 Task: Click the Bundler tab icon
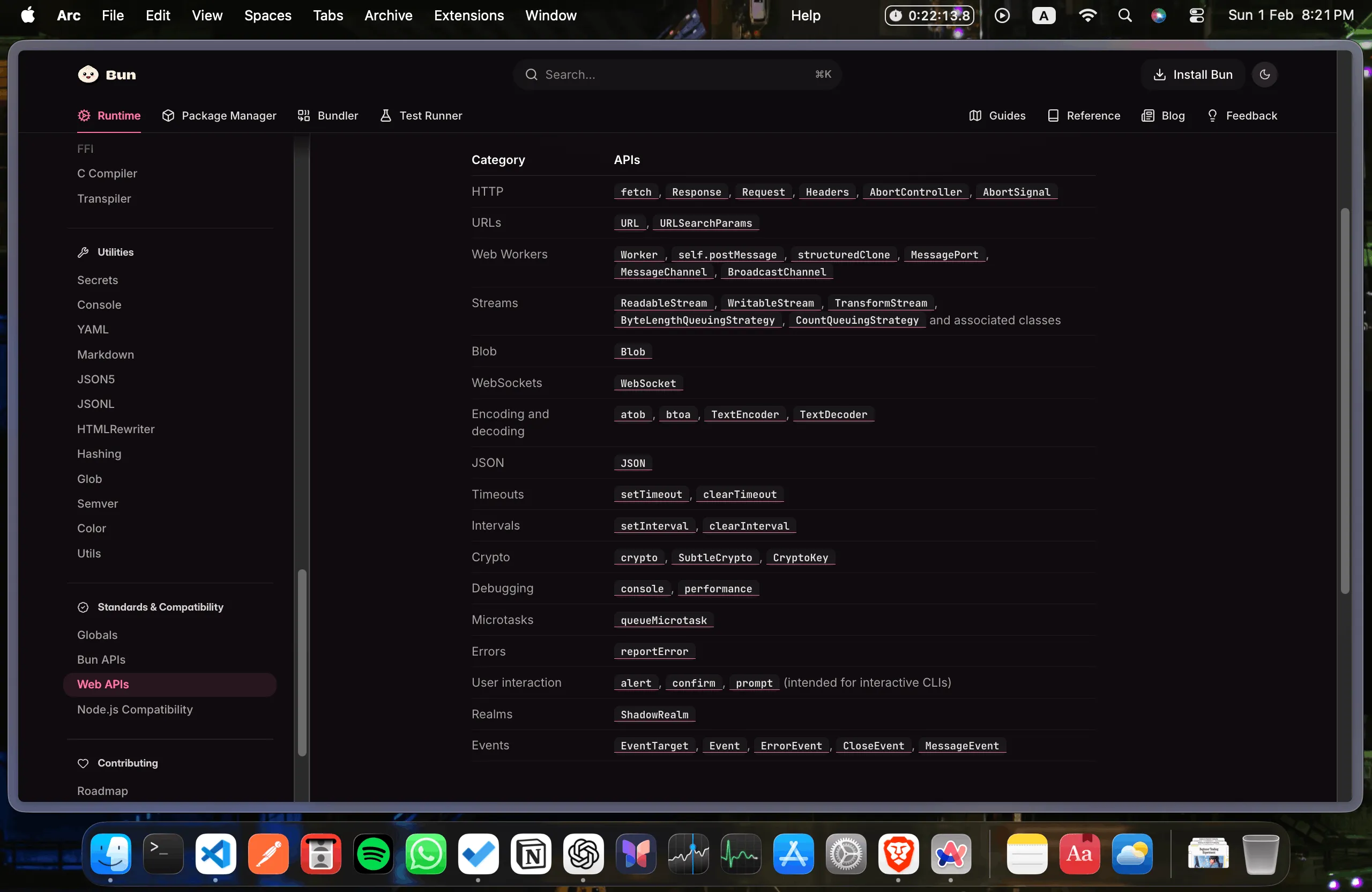pos(304,115)
